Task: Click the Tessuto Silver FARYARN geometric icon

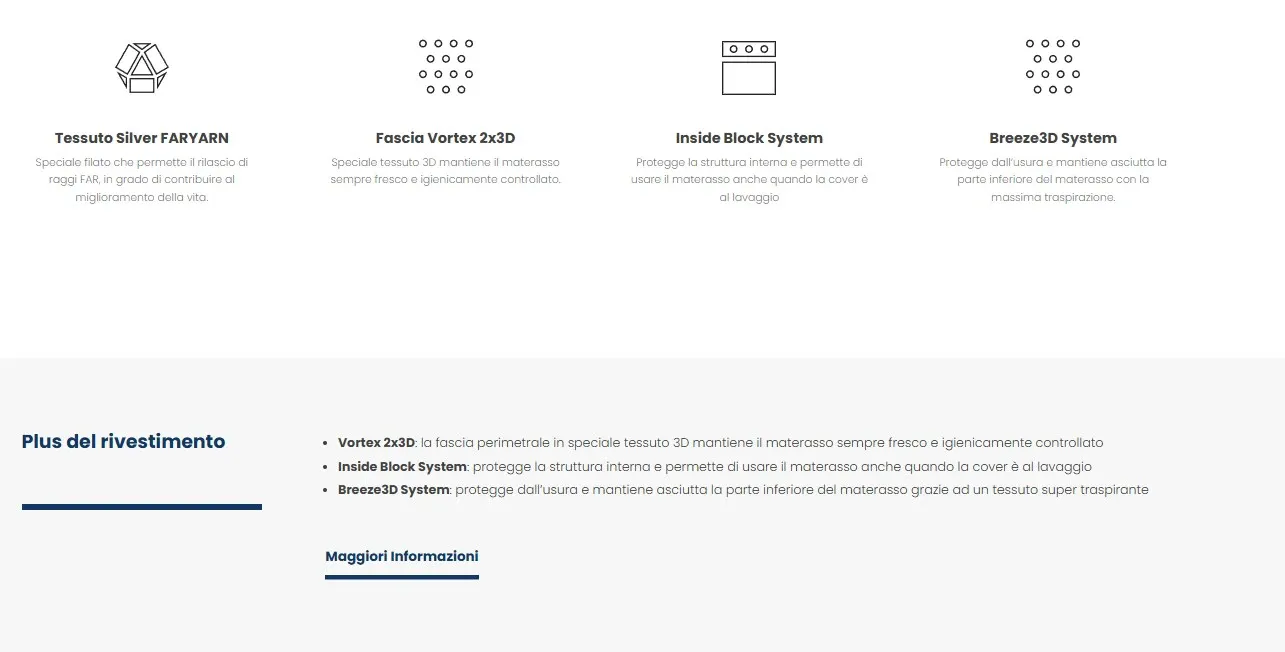Action: (142, 68)
